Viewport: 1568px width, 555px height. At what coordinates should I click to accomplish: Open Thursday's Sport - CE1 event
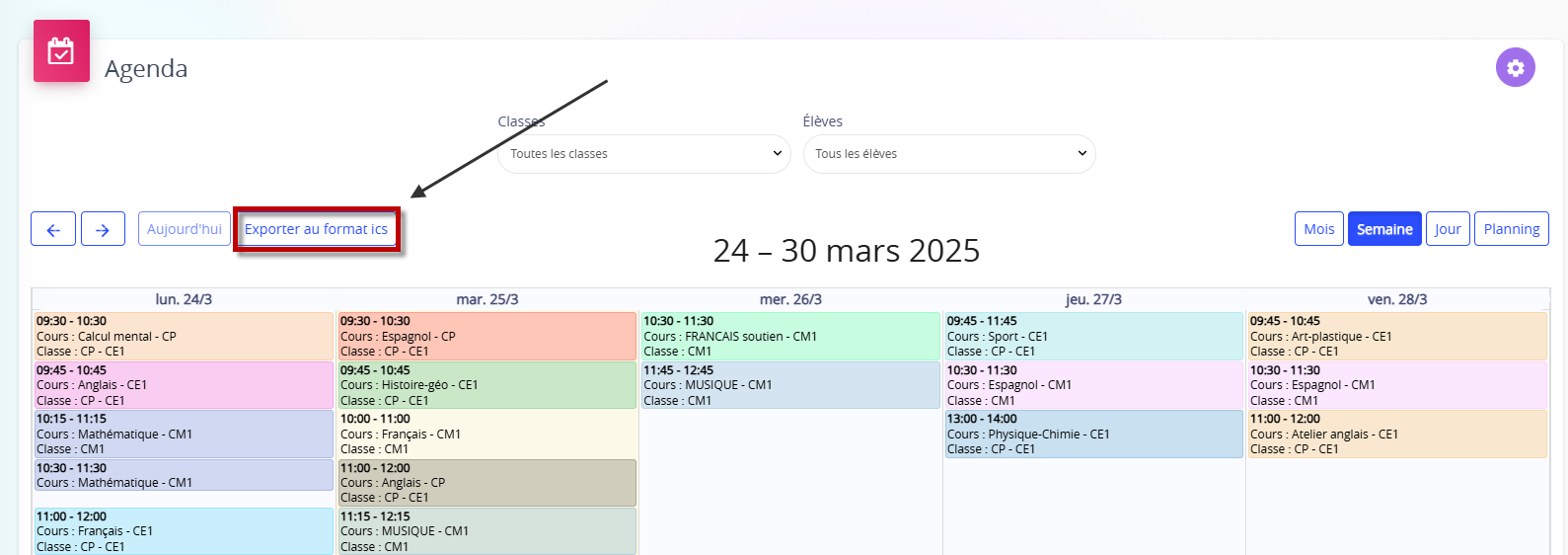[x=1093, y=336]
